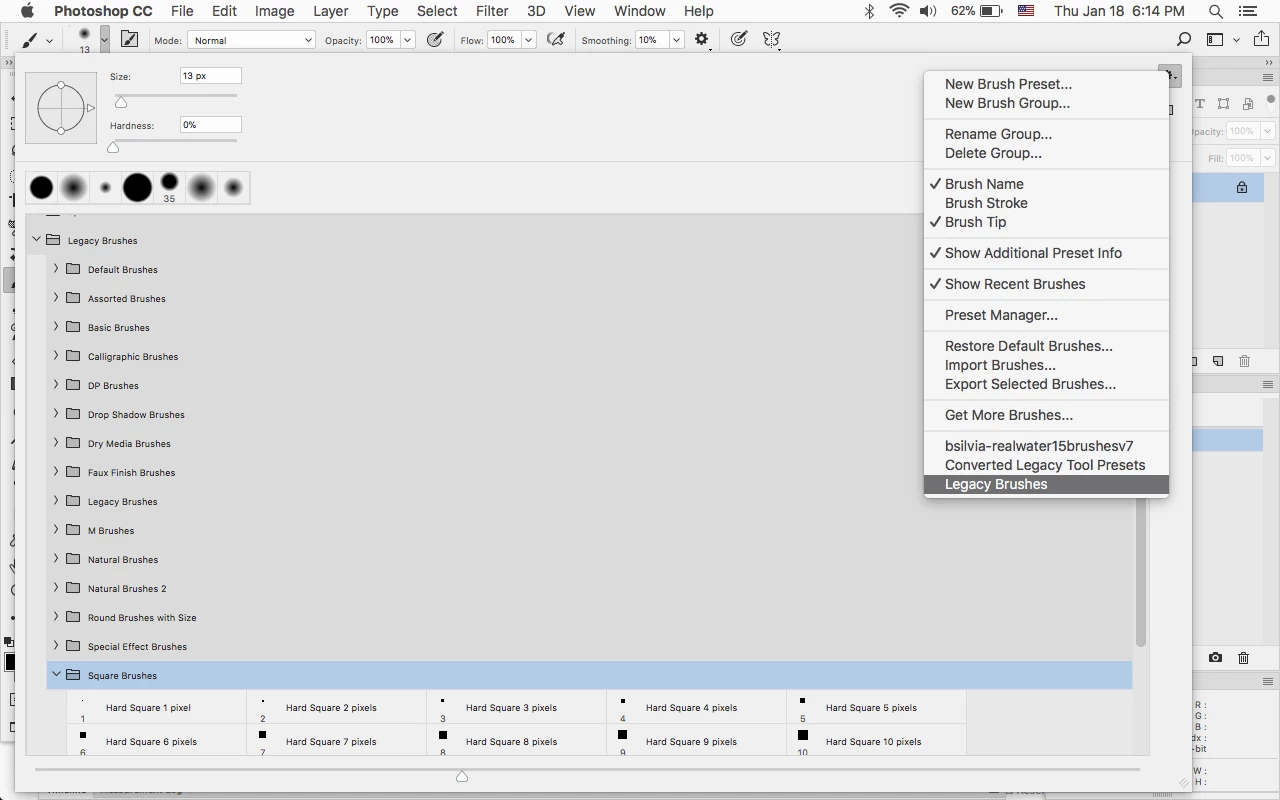Toggle the Brush Settings panel icon

coord(129,40)
